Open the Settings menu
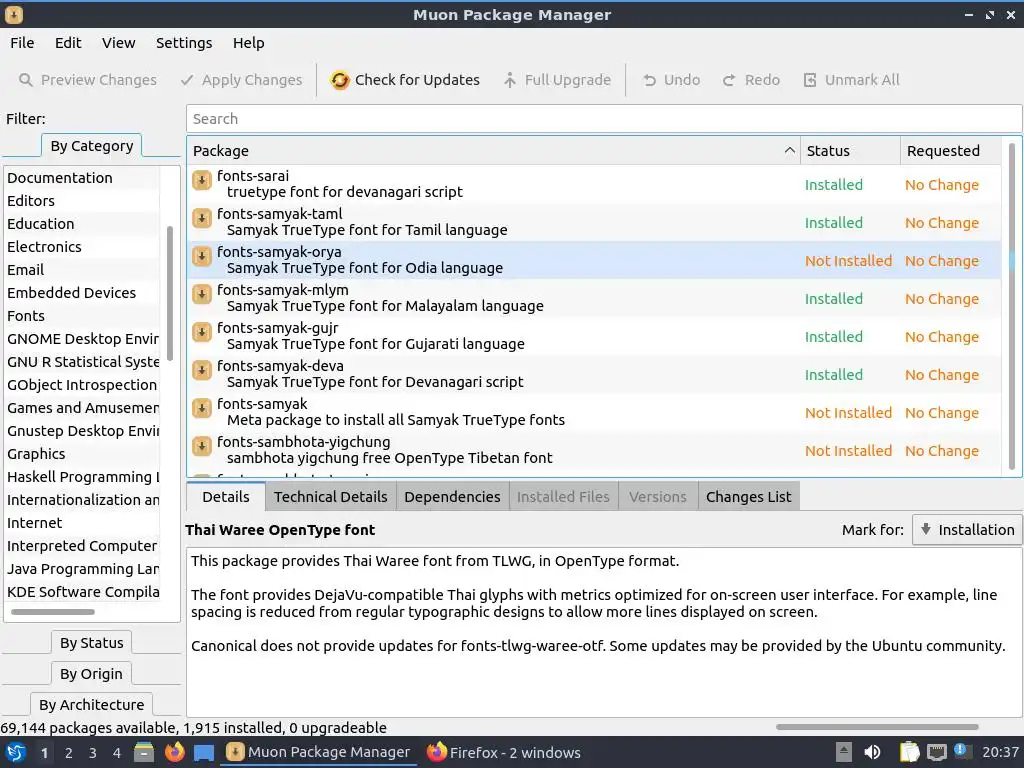Screen dimensions: 1024x768 tap(184, 43)
